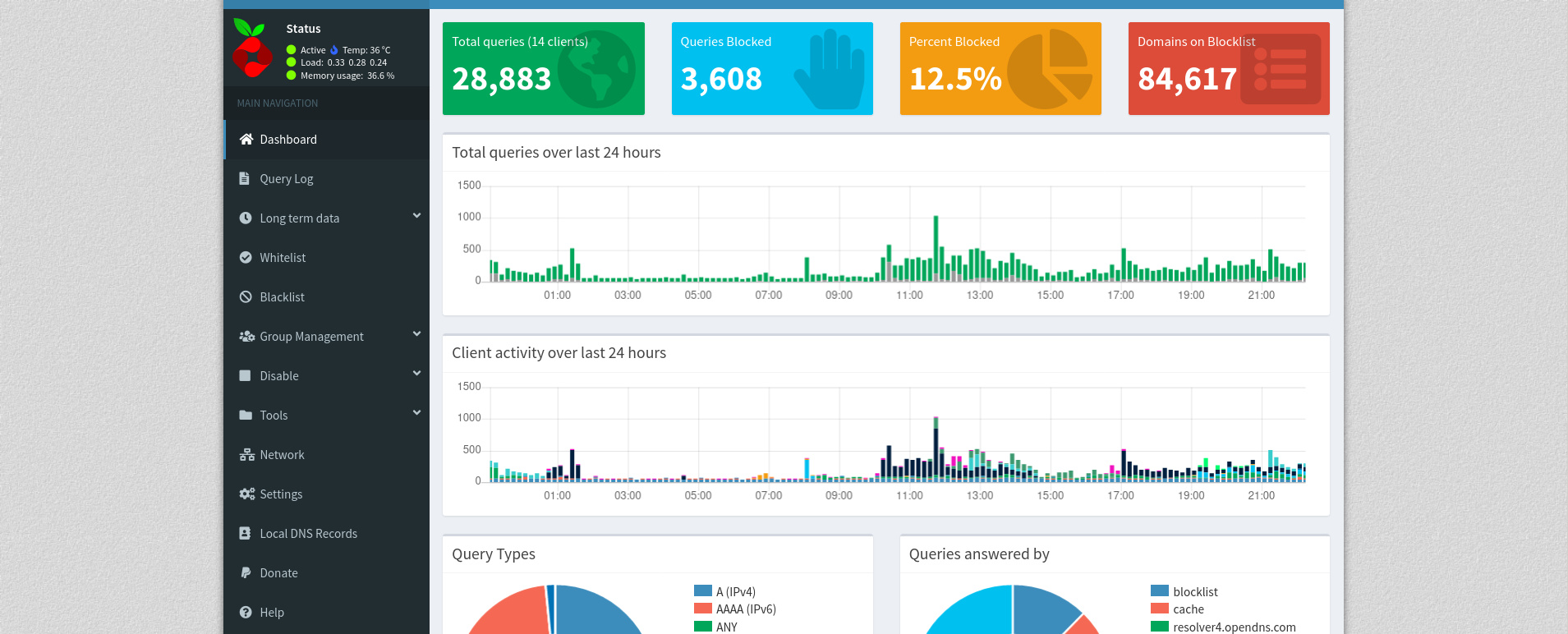This screenshot has height=634, width=1568.
Task: Click the Dashboard house icon
Action: click(246, 139)
